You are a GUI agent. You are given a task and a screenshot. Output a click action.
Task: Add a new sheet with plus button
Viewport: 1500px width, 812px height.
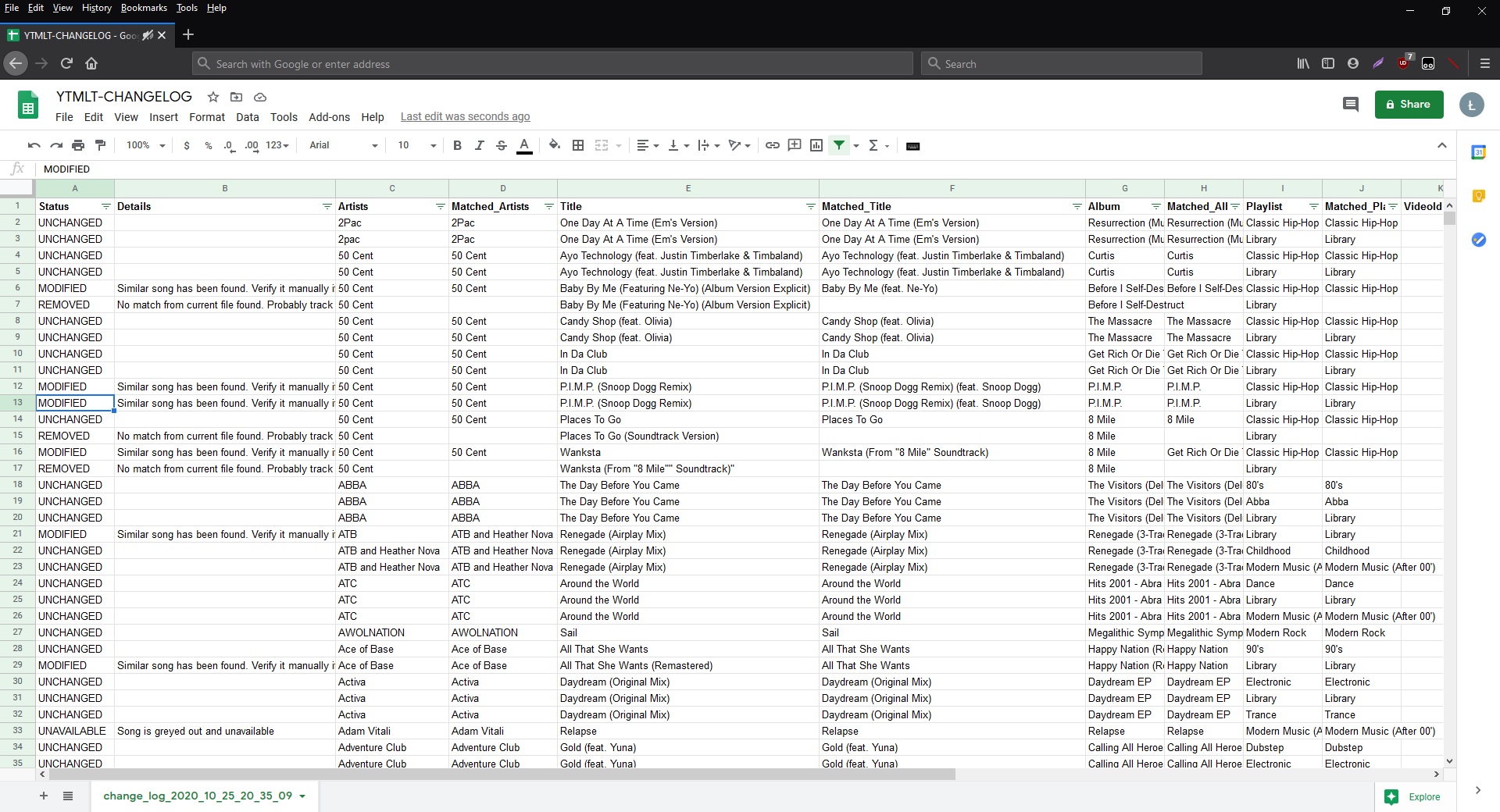(x=44, y=796)
